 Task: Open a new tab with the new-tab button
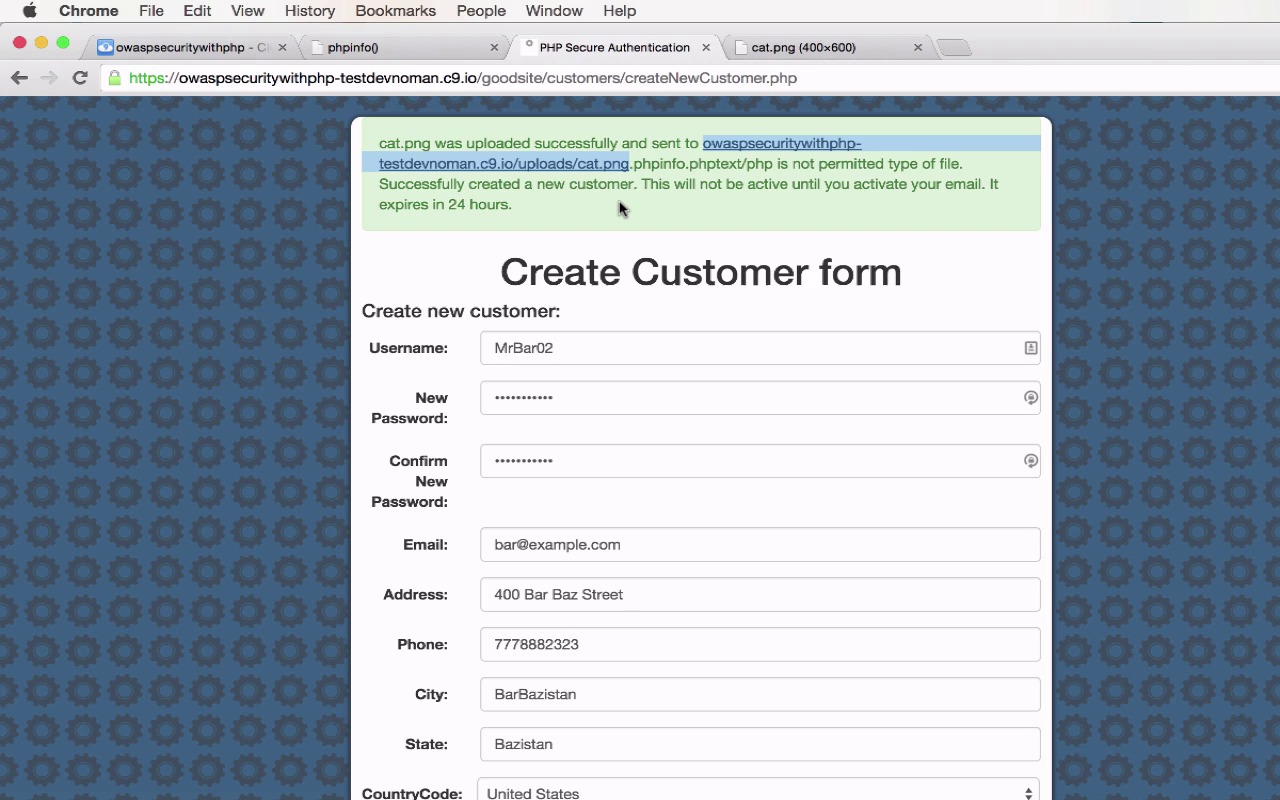click(954, 47)
